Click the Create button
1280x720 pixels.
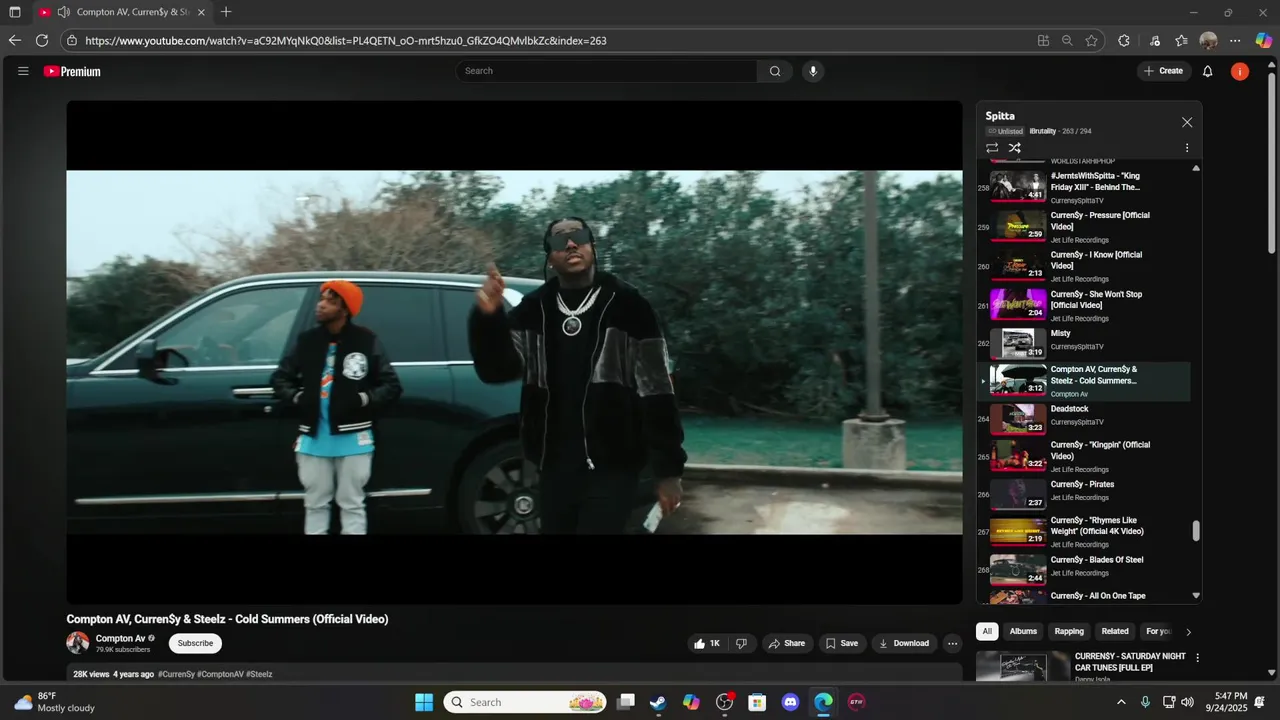tap(1164, 71)
